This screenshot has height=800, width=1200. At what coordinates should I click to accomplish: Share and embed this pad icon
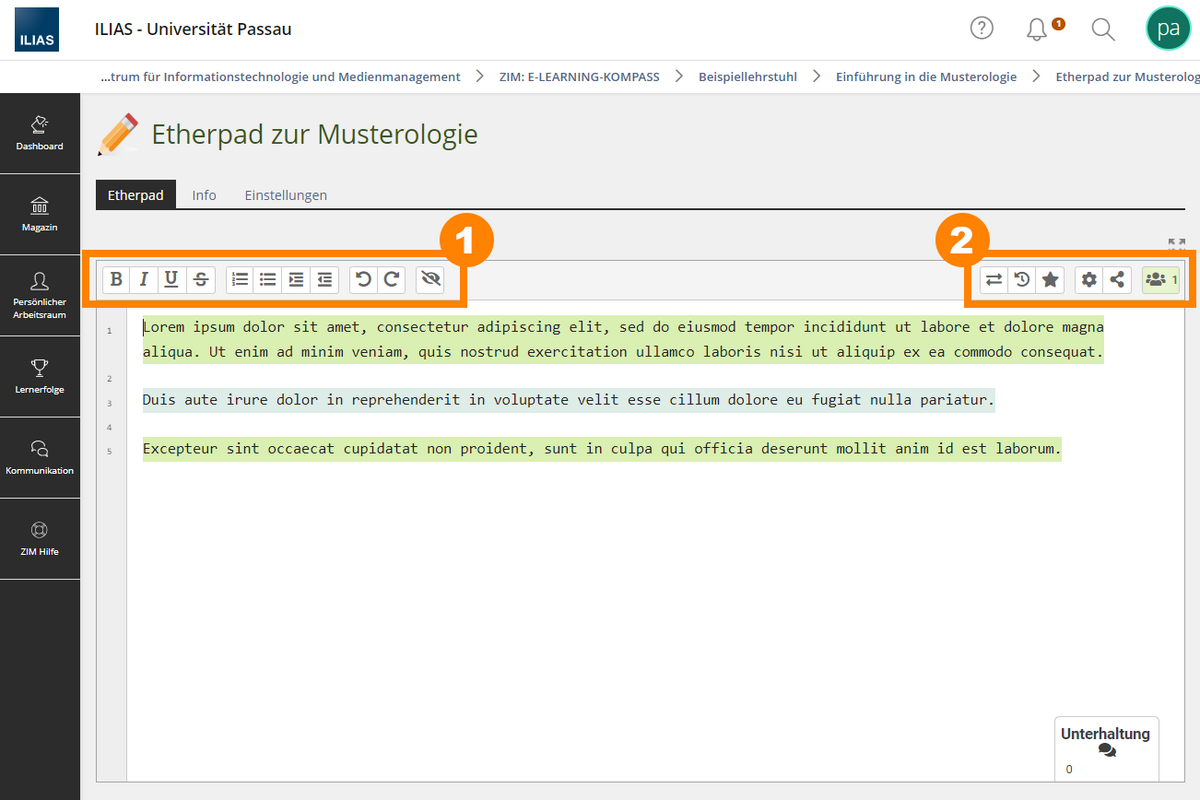(1117, 280)
